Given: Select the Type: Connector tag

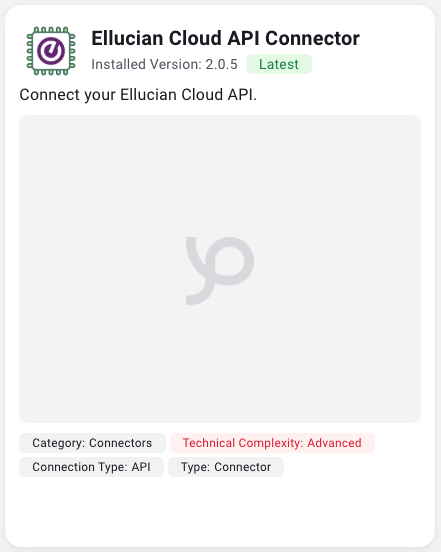Looking at the screenshot, I should (x=226, y=467).
